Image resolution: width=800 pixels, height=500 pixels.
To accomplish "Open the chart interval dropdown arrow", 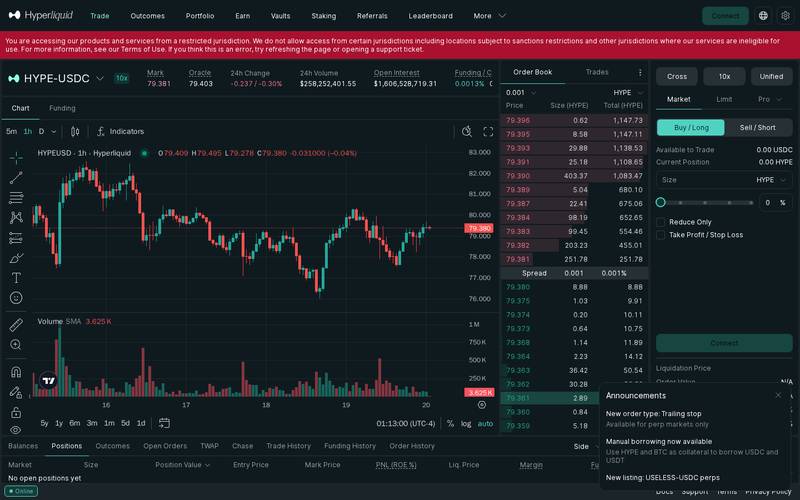I will [x=54, y=132].
